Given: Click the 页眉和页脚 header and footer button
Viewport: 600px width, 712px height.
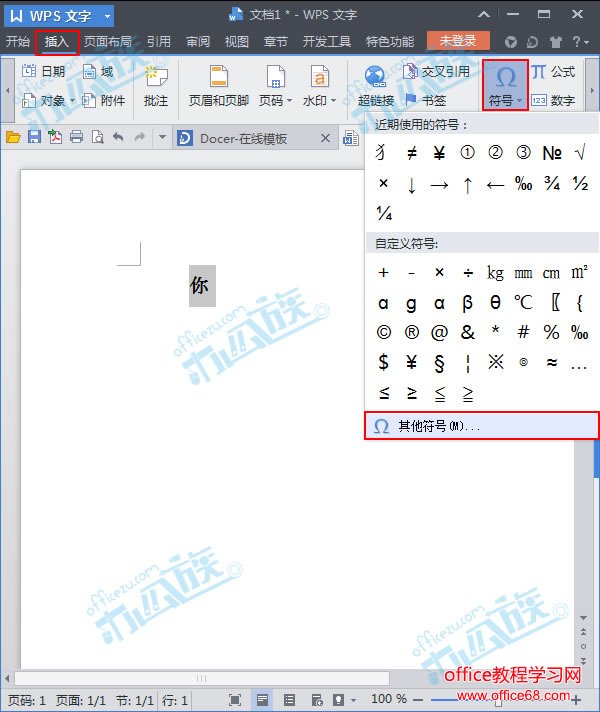Looking at the screenshot, I should (x=218, y=86).
